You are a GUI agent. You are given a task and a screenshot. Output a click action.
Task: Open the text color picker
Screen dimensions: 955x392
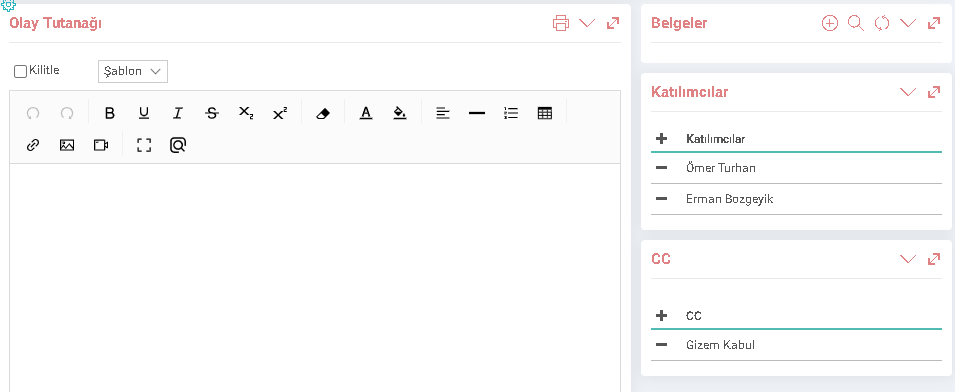pos(365,113)
